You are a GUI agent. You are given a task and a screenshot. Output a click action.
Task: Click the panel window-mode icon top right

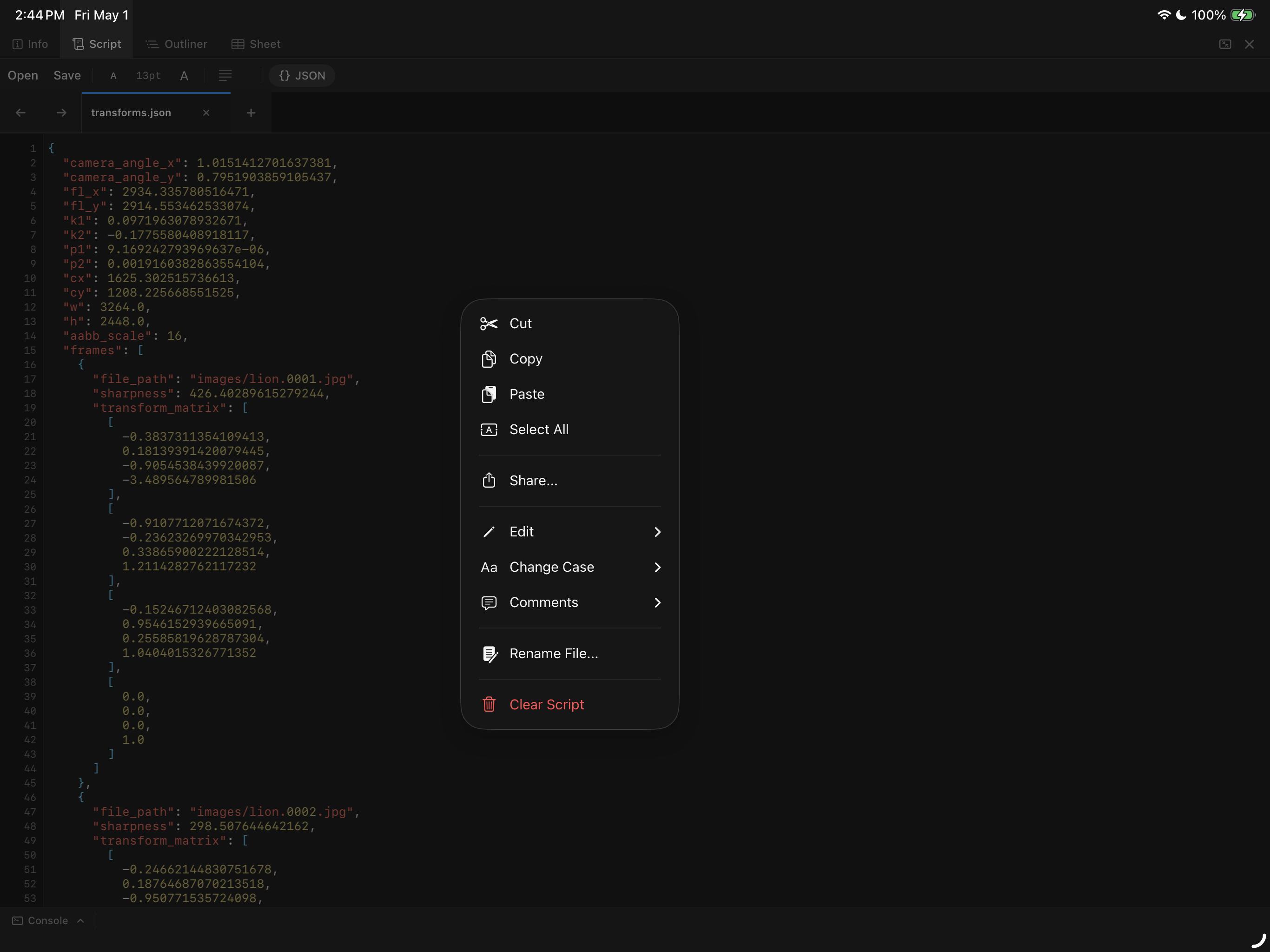tap(1224, 44)
